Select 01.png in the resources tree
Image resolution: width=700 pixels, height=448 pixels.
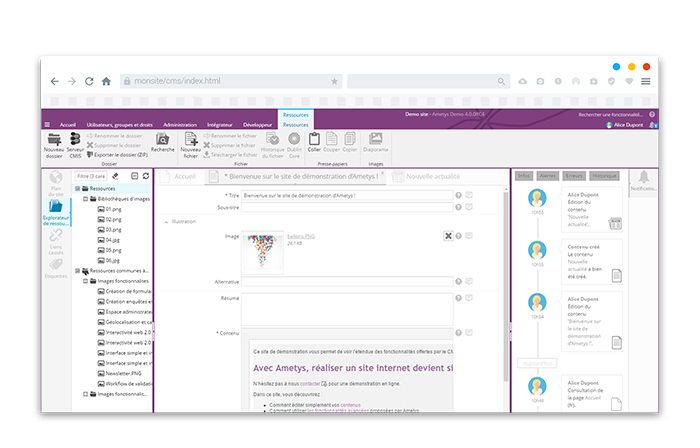(113, 209)
